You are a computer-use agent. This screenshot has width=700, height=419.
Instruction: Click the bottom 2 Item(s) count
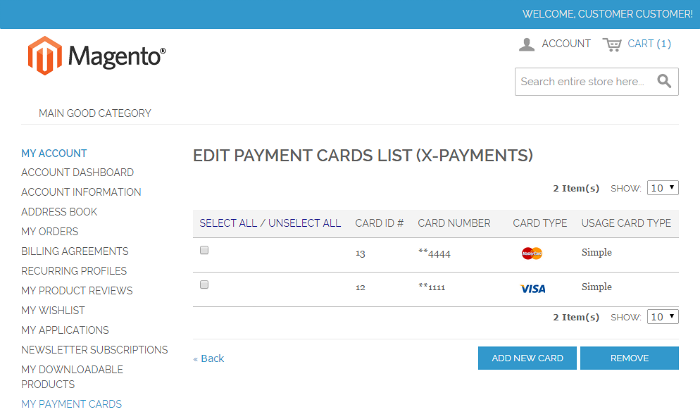pyautogui.click(x=576, y=317)
